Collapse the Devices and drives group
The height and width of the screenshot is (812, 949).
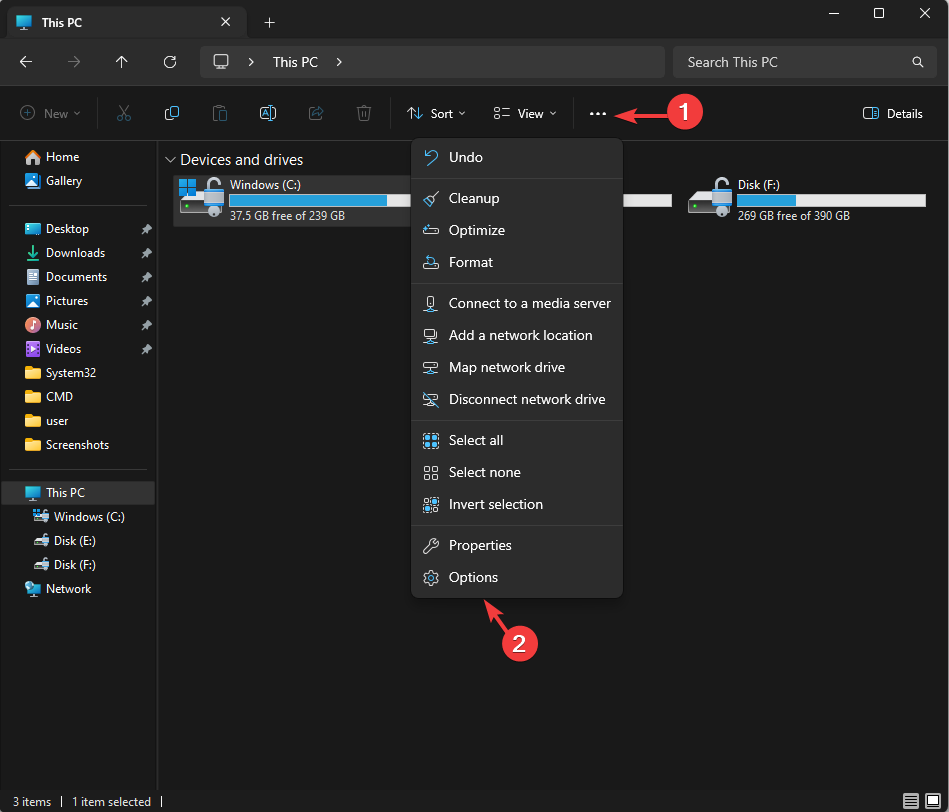coord(170,160)
